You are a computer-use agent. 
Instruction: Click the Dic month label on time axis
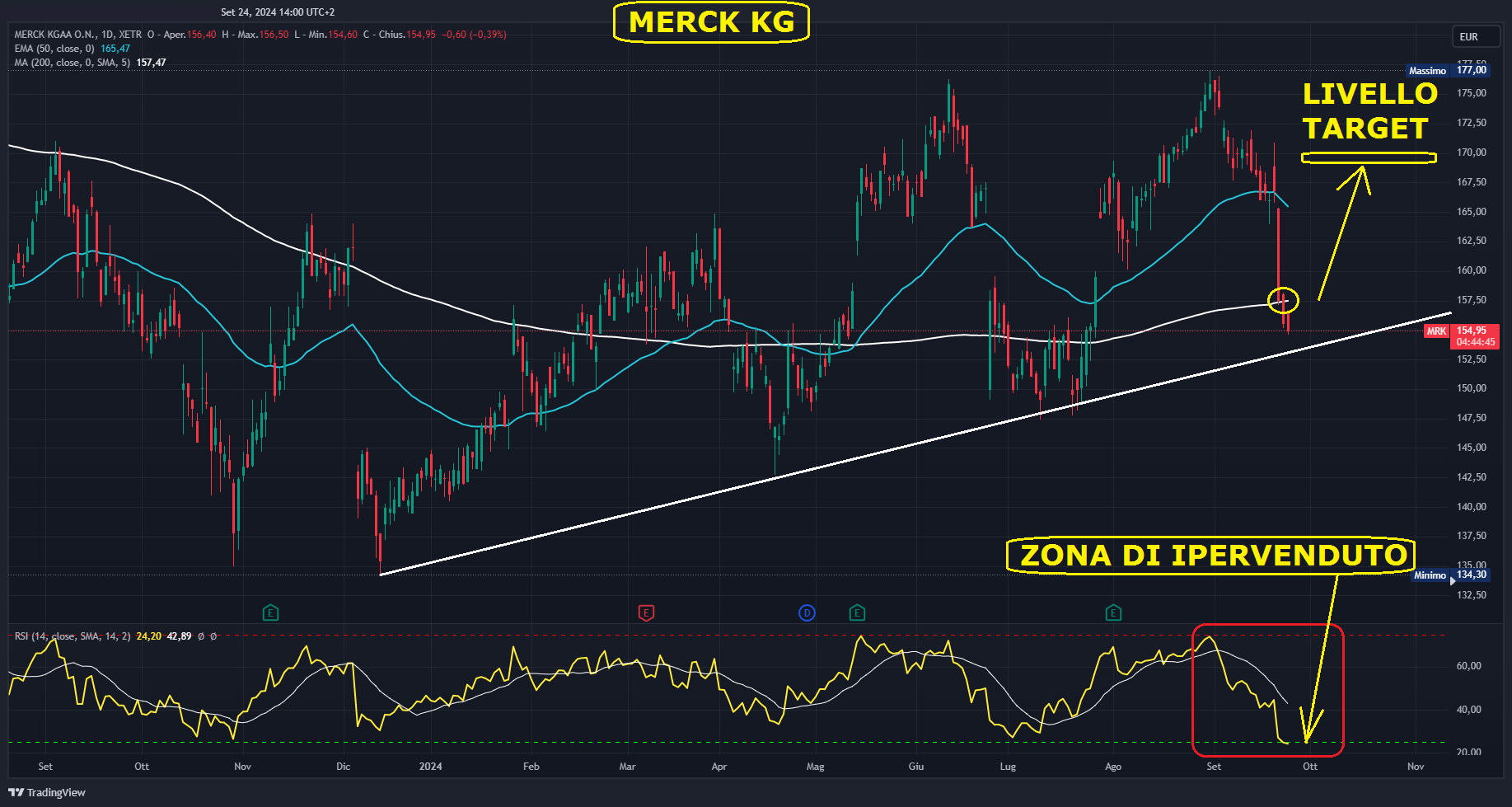344,767
